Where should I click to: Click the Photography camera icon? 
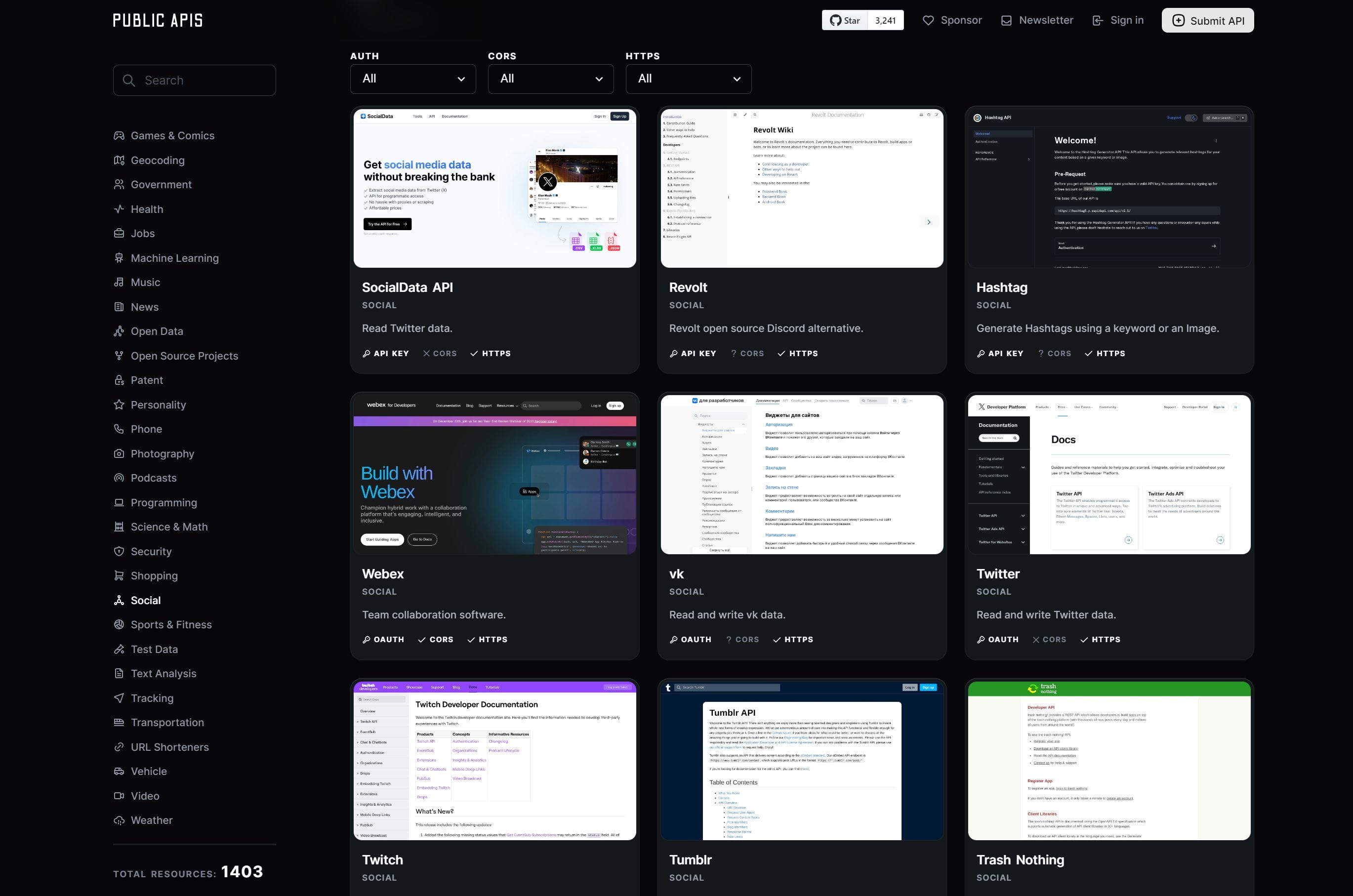pyautogui.click(x=120, y=453)
